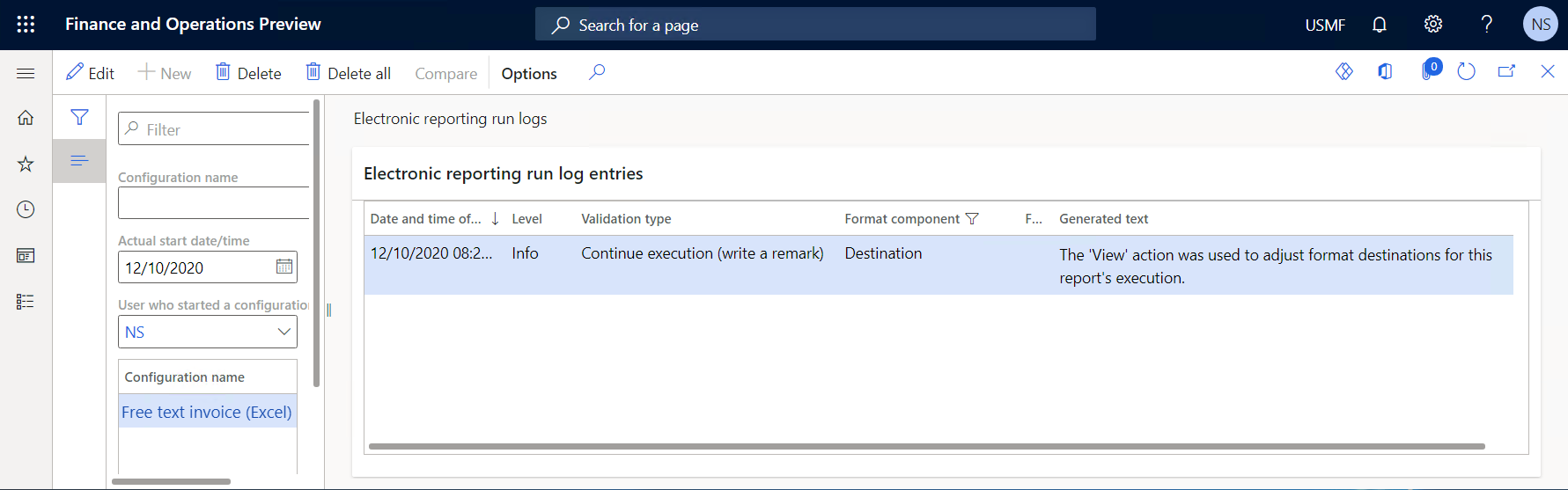Viewport: 1568px width, 490px height.
Task: Open the help question mark menu
Action: [1486, 25]
